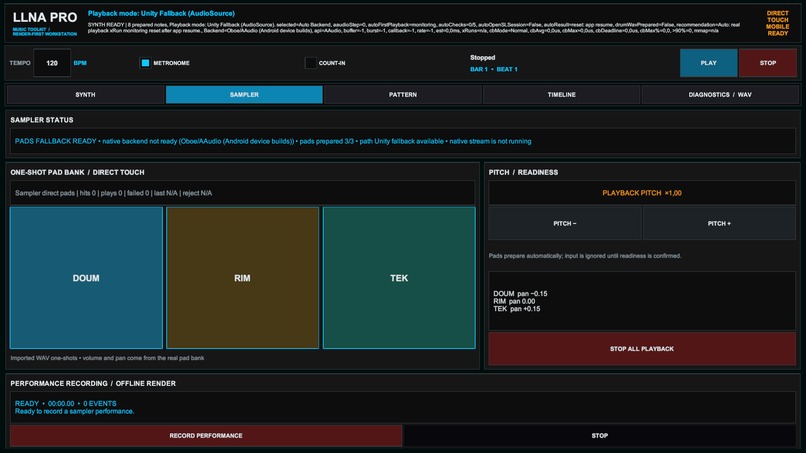Go to the TIMELINE tab

(x=561, y=95)
